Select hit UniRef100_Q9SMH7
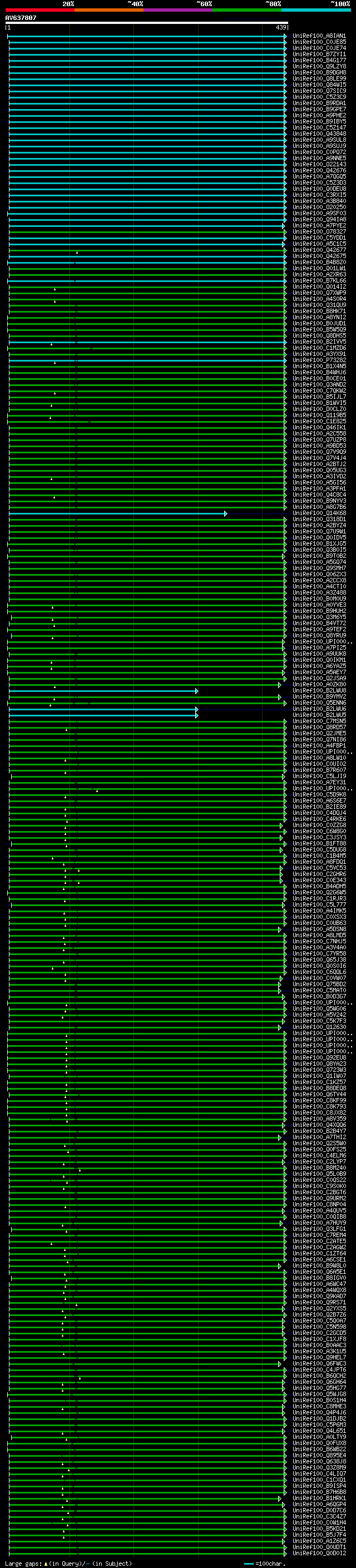The image size is (356, 1568). point(319,568)
